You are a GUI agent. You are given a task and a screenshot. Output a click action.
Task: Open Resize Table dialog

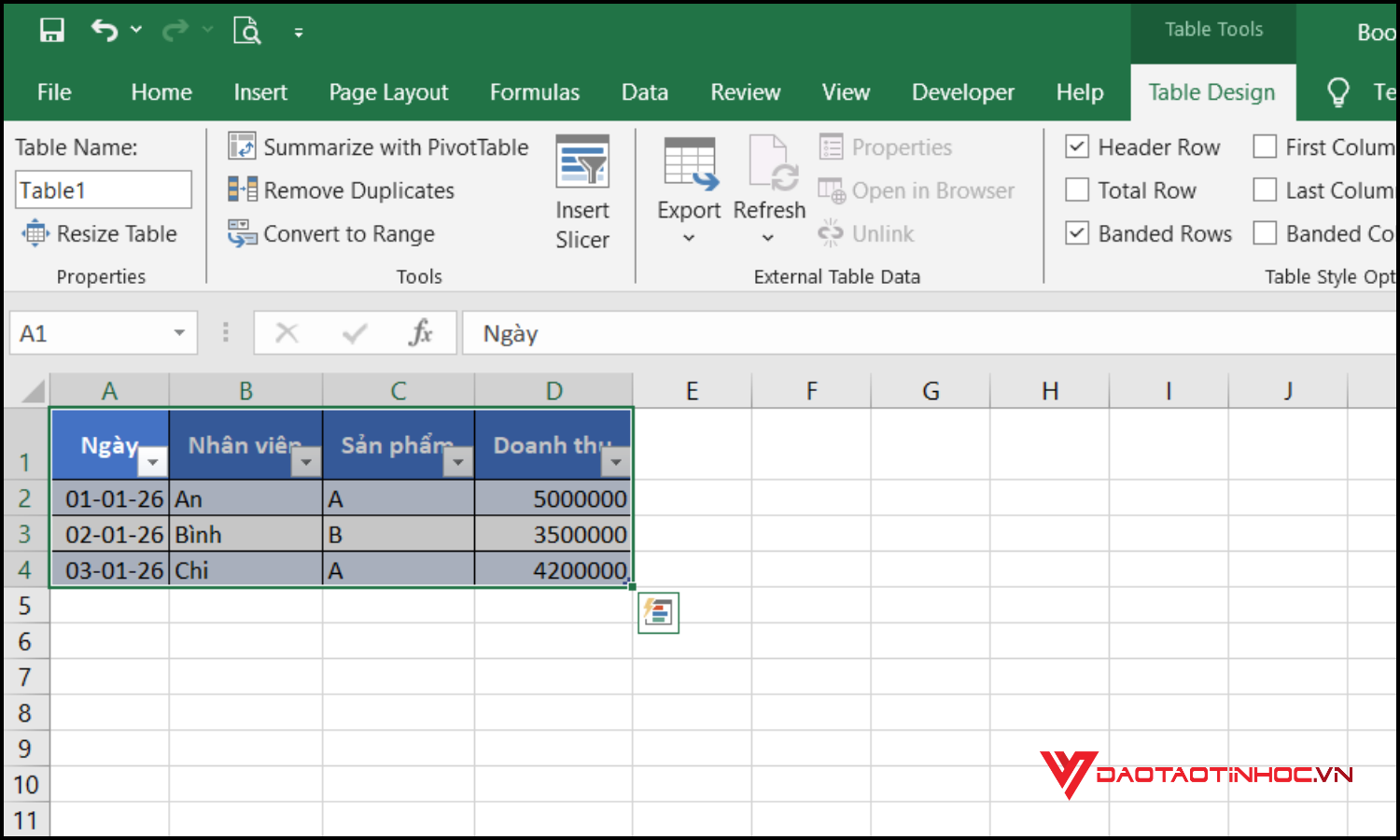(x=102, y=233)
